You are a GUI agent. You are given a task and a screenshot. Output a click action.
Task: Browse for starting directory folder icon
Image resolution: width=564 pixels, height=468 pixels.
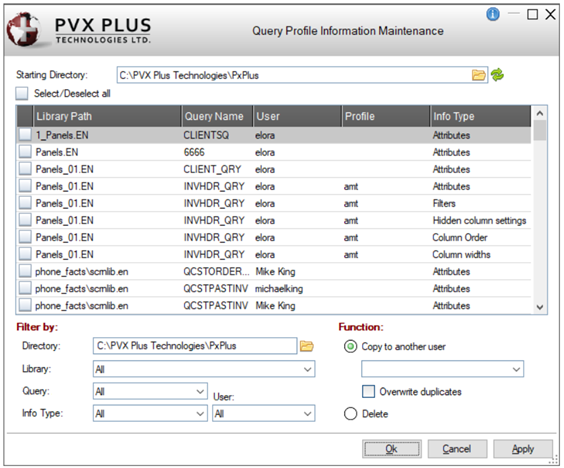pyautogui.click(x=478, y=75)
